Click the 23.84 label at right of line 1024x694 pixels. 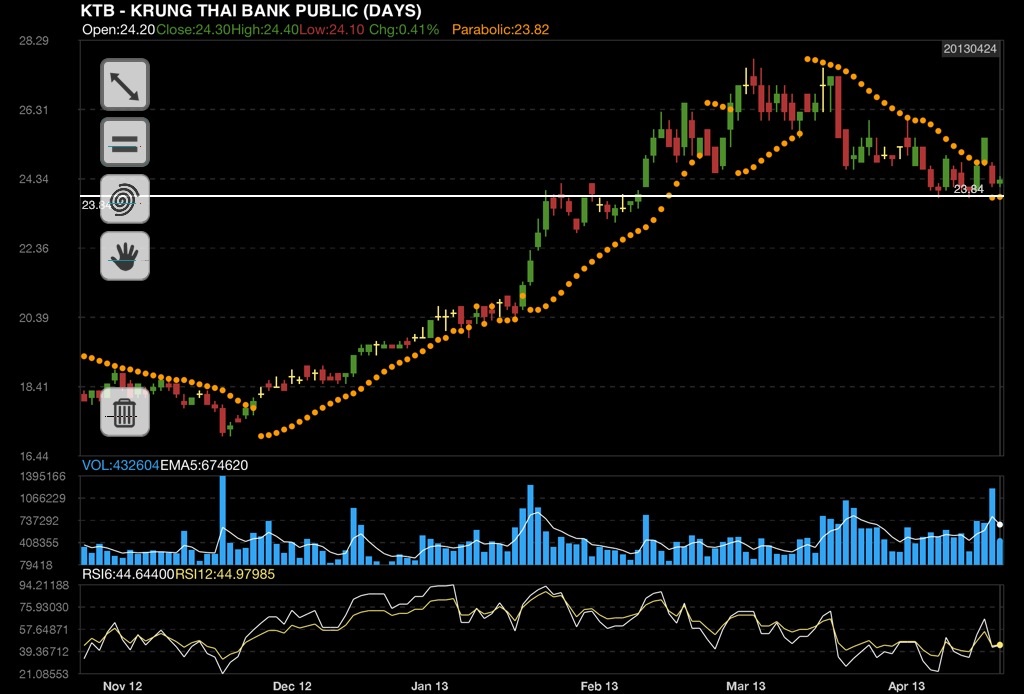[968, 189]
